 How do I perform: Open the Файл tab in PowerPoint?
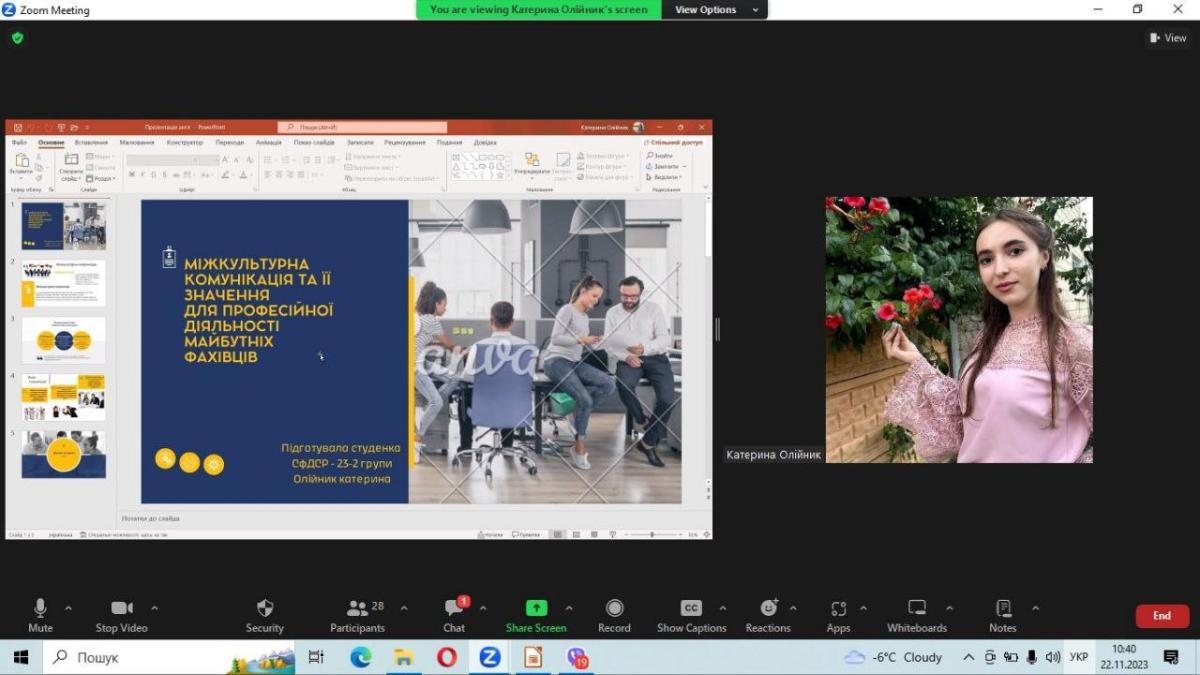pos(19,142)
